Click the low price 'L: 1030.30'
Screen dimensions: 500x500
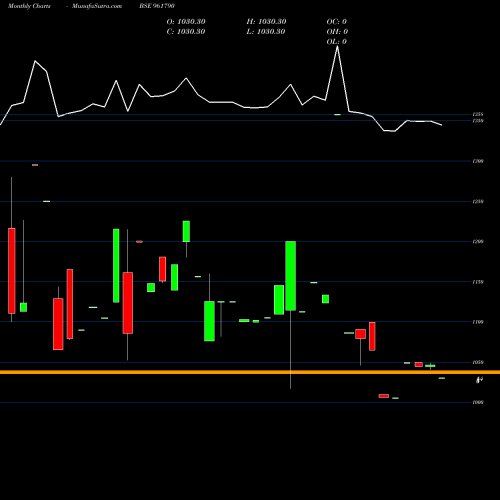click(266, 32)
